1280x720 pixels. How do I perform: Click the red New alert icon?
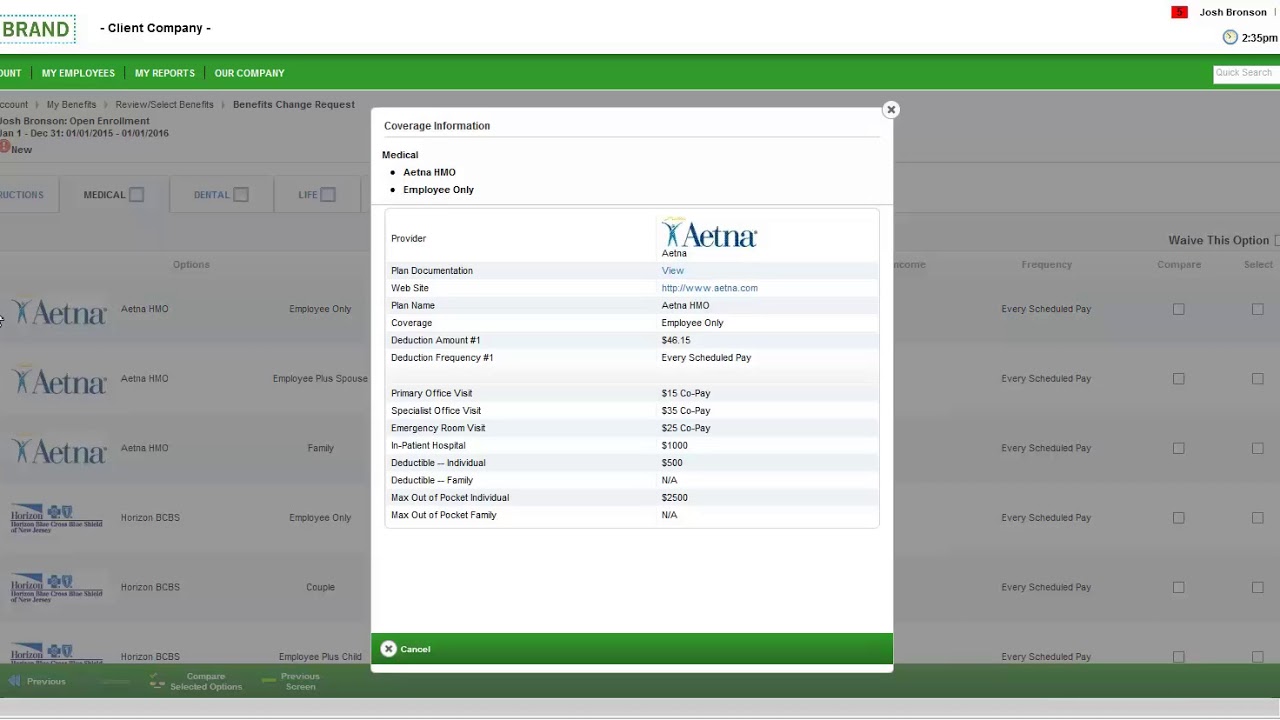5,147
